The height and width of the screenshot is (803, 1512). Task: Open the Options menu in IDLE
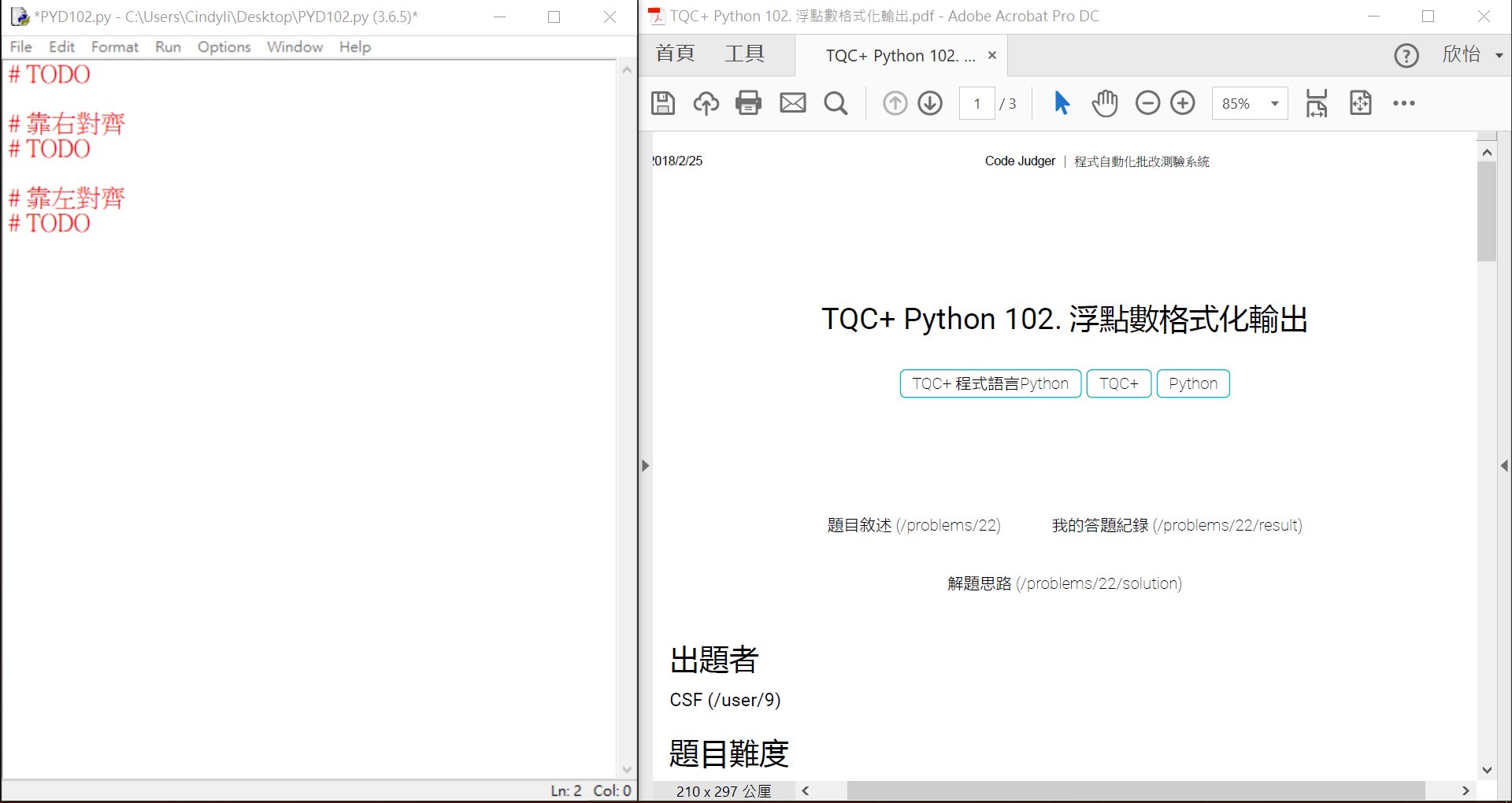pyautogui.click(x=224, y=46)
